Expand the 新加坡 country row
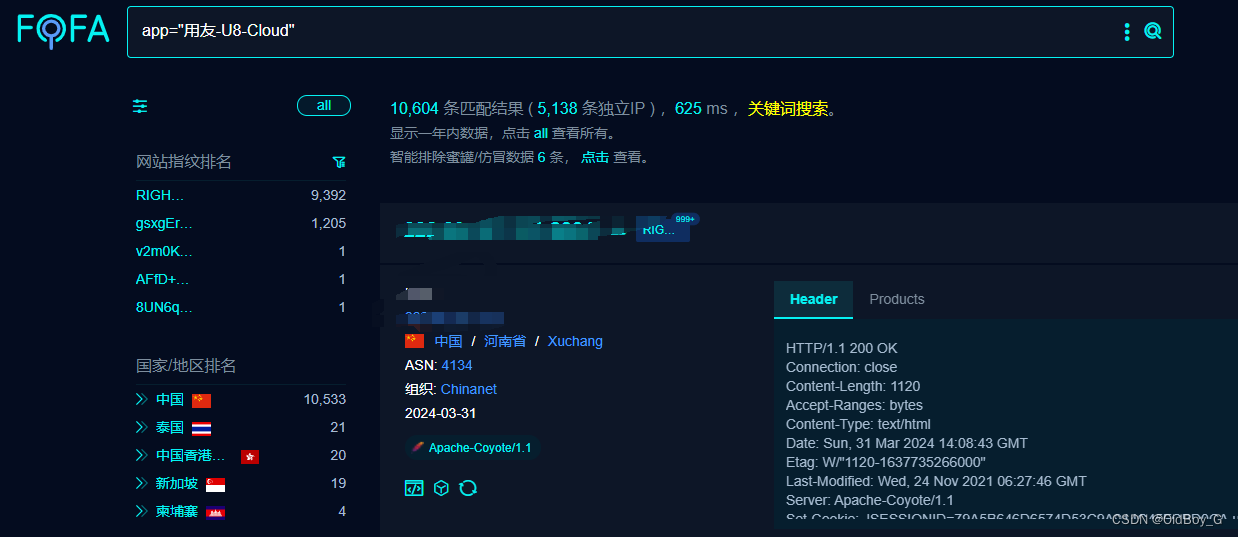The width and height of the screenshot is (1238, 537). coord(141,483)
